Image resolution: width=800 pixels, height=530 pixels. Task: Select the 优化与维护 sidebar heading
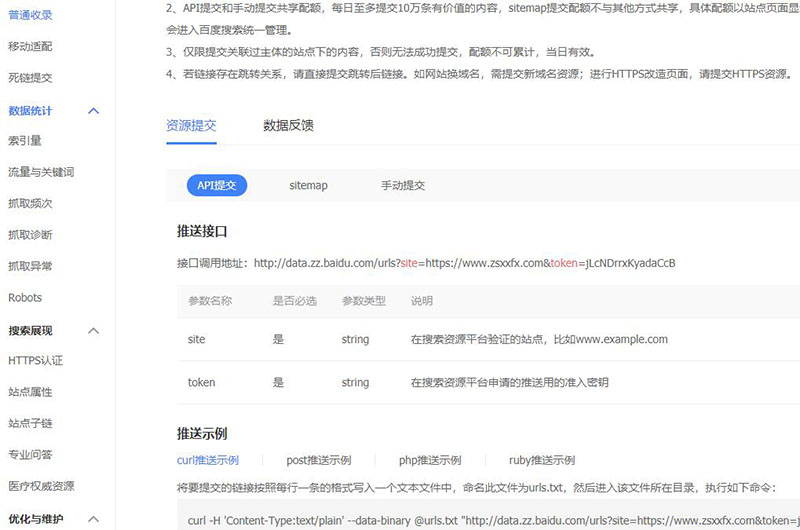(36, 519)
